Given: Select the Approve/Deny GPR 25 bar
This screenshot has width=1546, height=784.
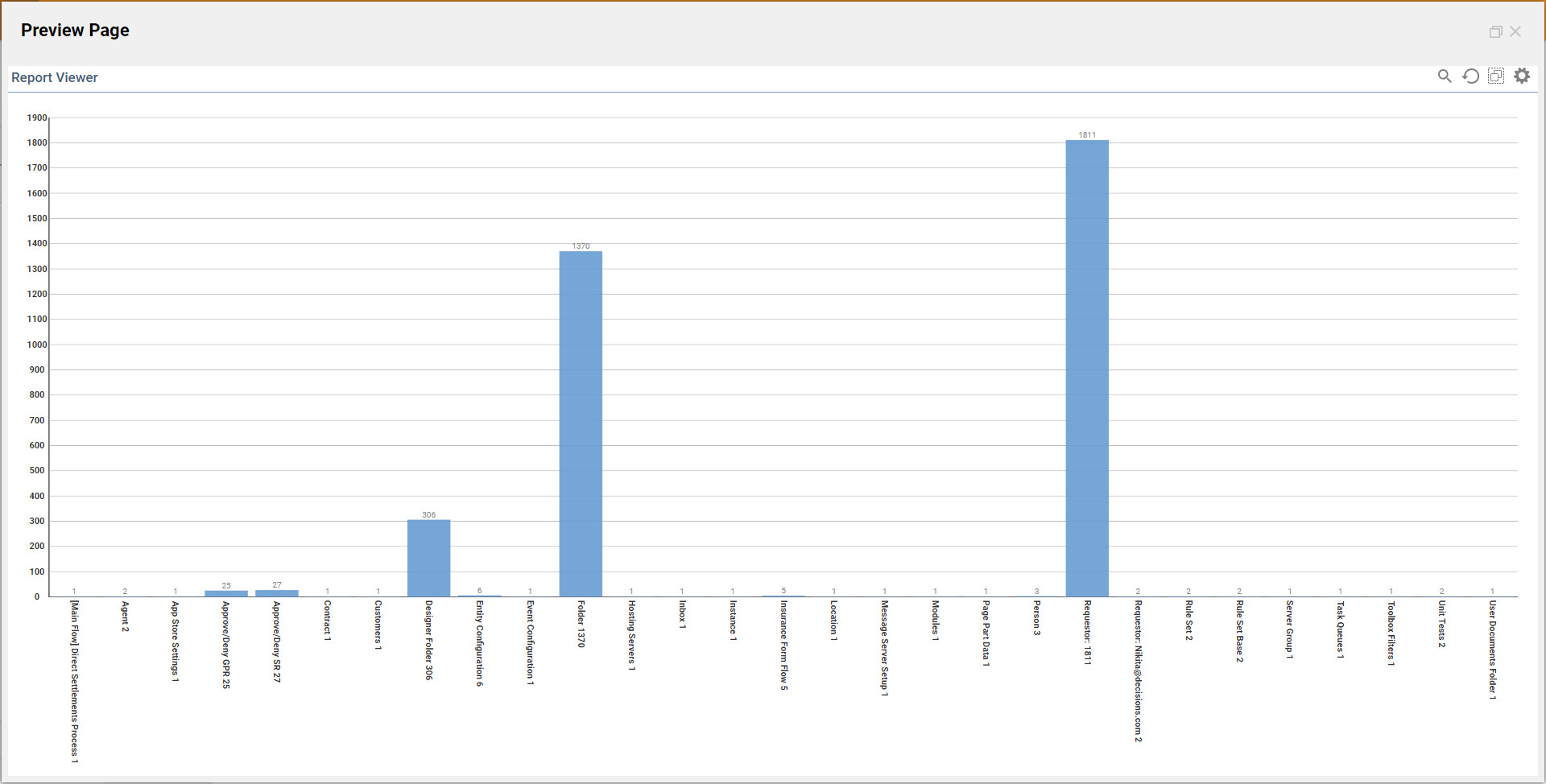Looking at the screenshot, I should [x=226, y=593].
